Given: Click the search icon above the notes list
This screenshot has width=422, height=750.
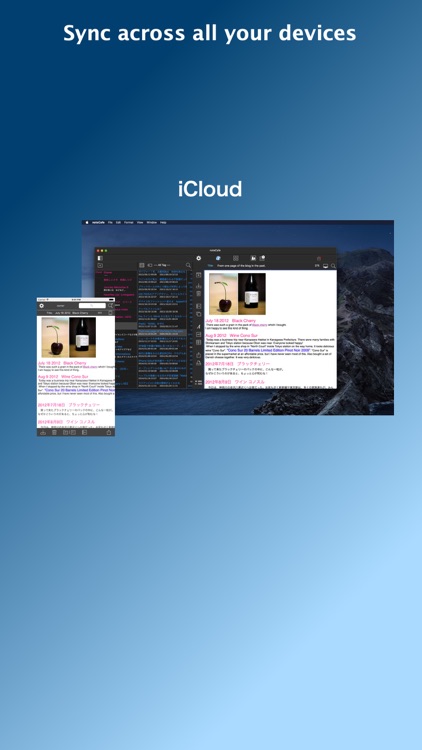Looking at the screenshot, I should pos(188,265).
